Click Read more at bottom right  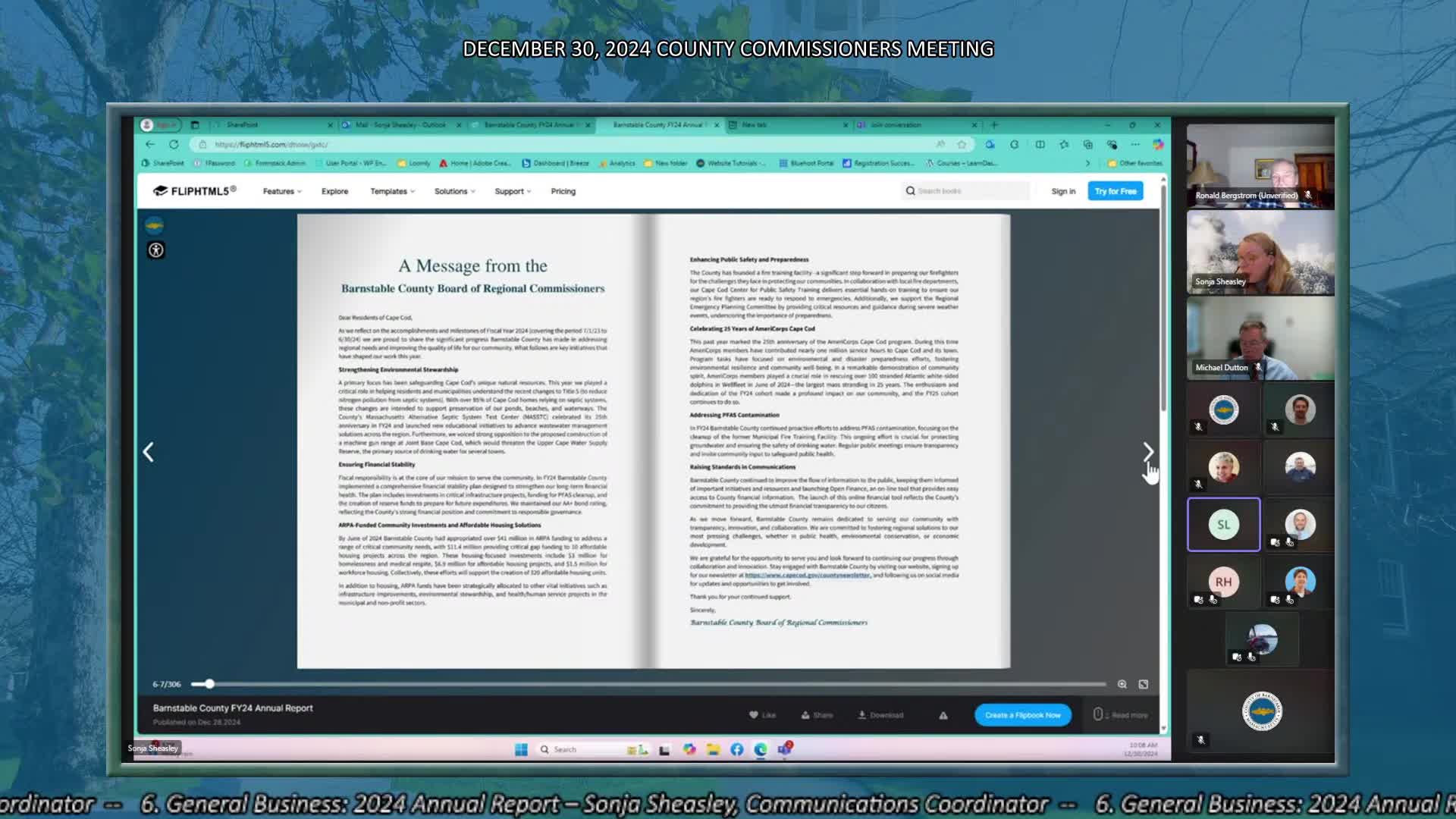1121,715
